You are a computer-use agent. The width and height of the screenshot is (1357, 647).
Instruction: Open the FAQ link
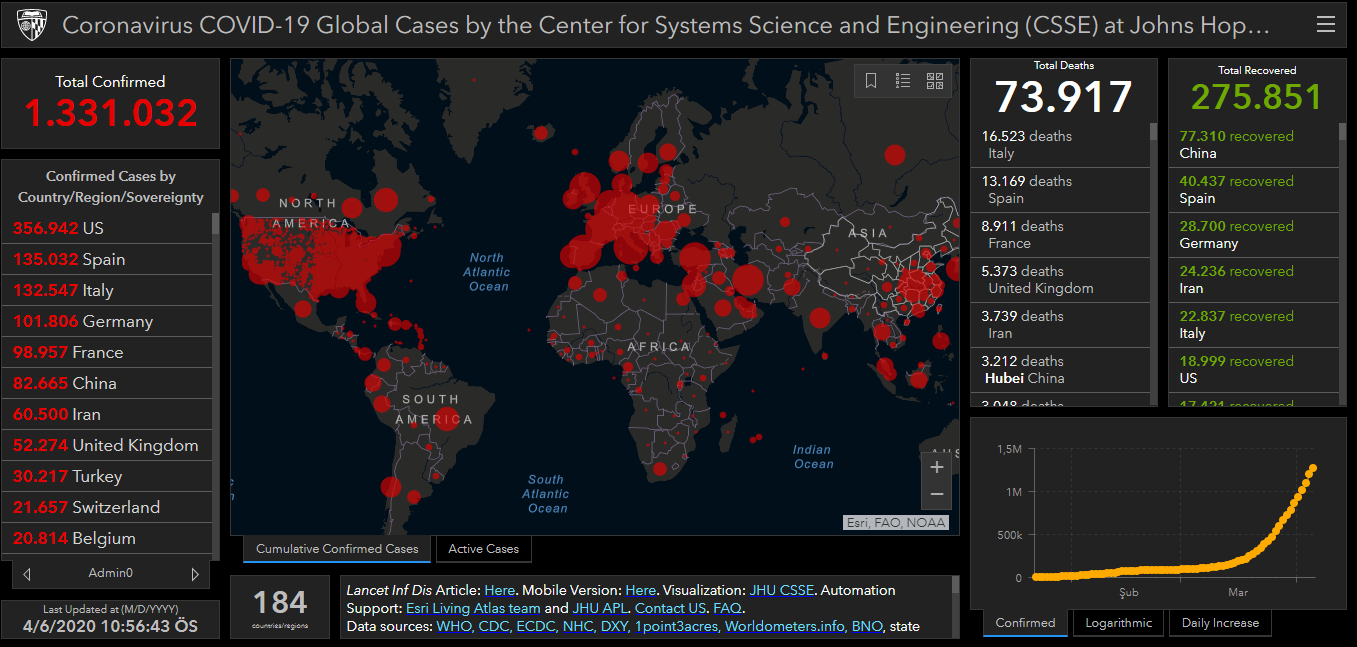click(727, 608)
